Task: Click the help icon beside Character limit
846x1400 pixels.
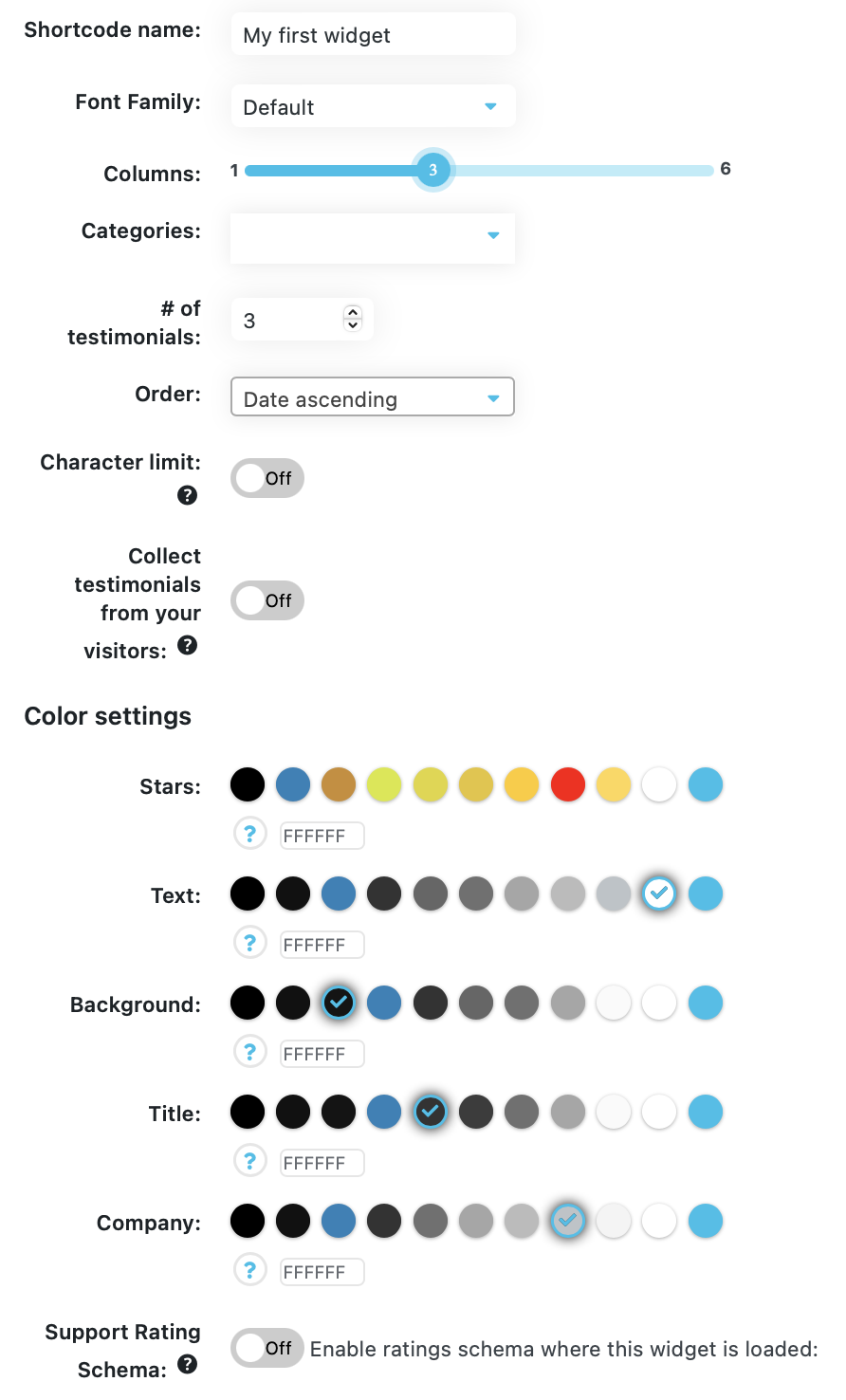Action: (188, 495)
